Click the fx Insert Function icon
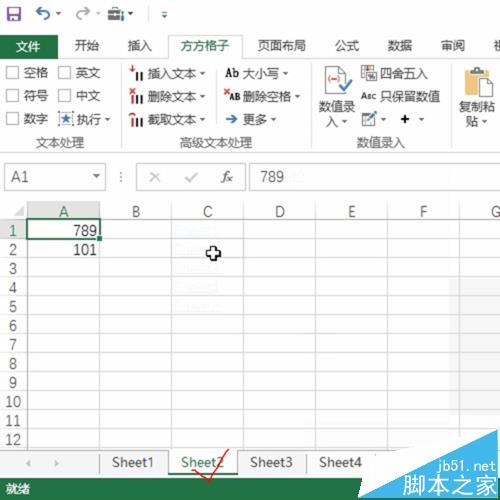This screenshot has width=500, height=500. point(227,177)
